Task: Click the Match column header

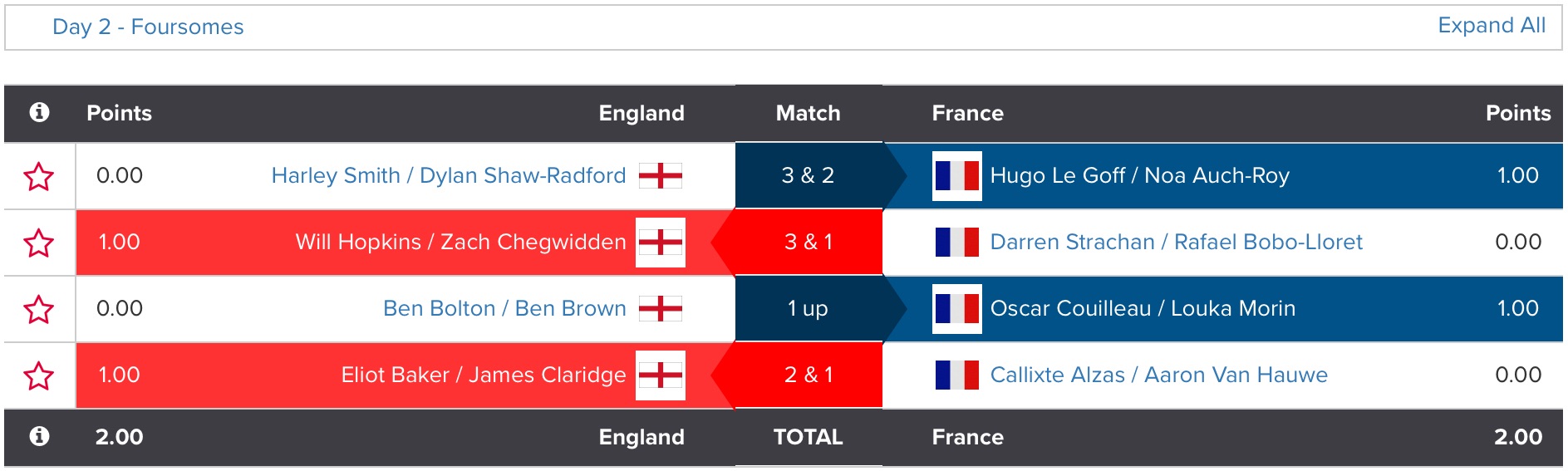Action: point(808,113)
